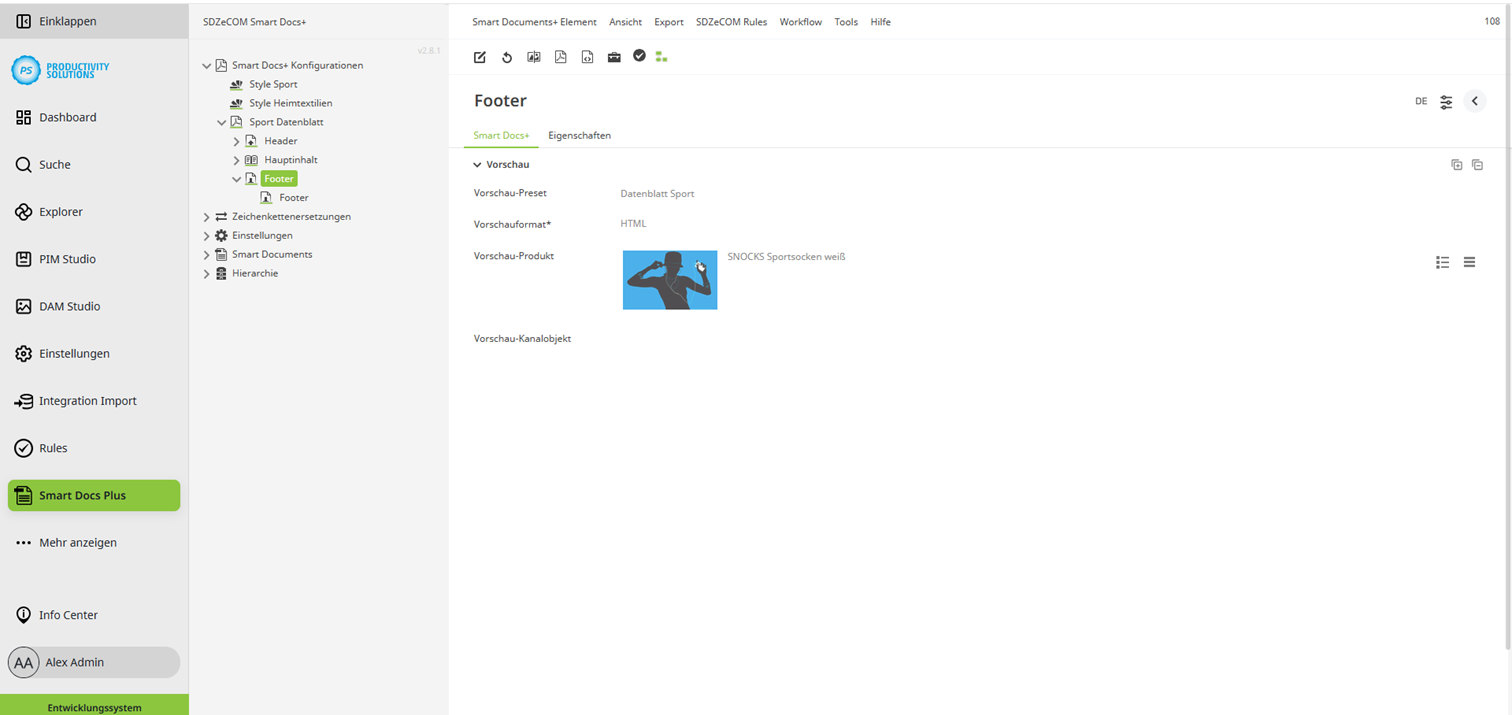
Task: Collapse the Sport Datenblatt tree branch
Action: point(220,121)
